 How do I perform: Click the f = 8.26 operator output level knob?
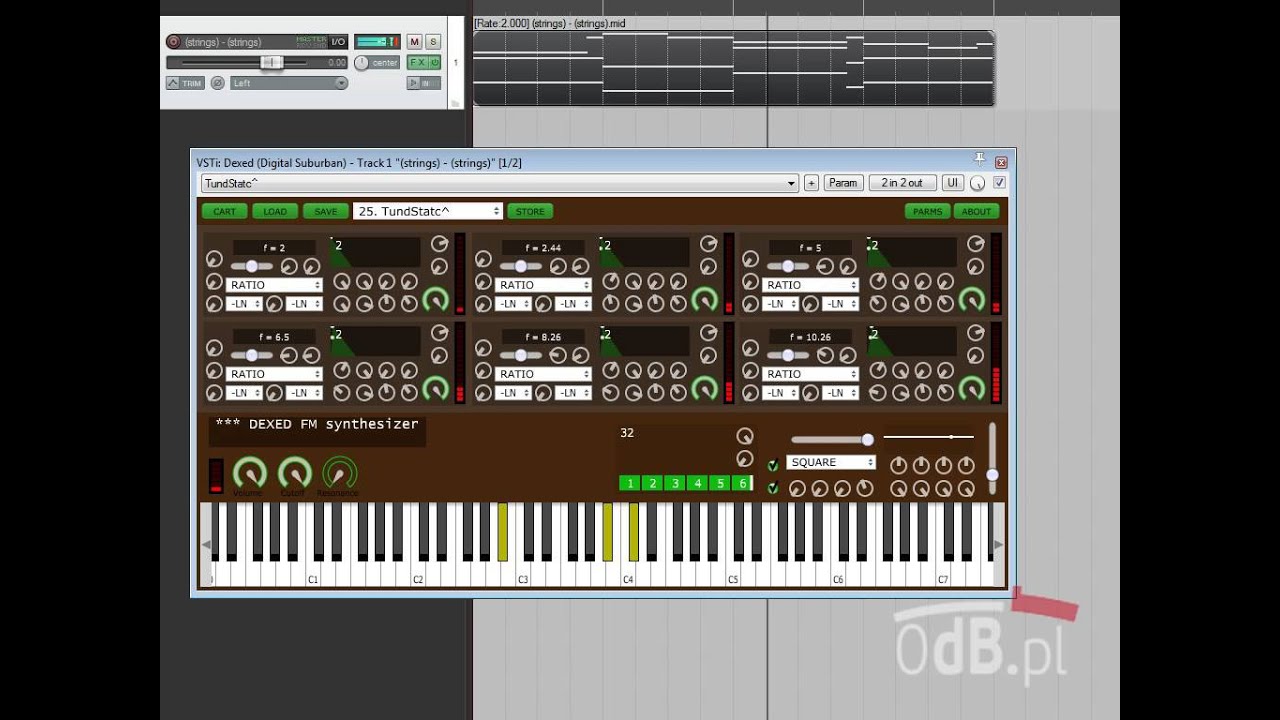pyautogui.click(x=704, y=388)
